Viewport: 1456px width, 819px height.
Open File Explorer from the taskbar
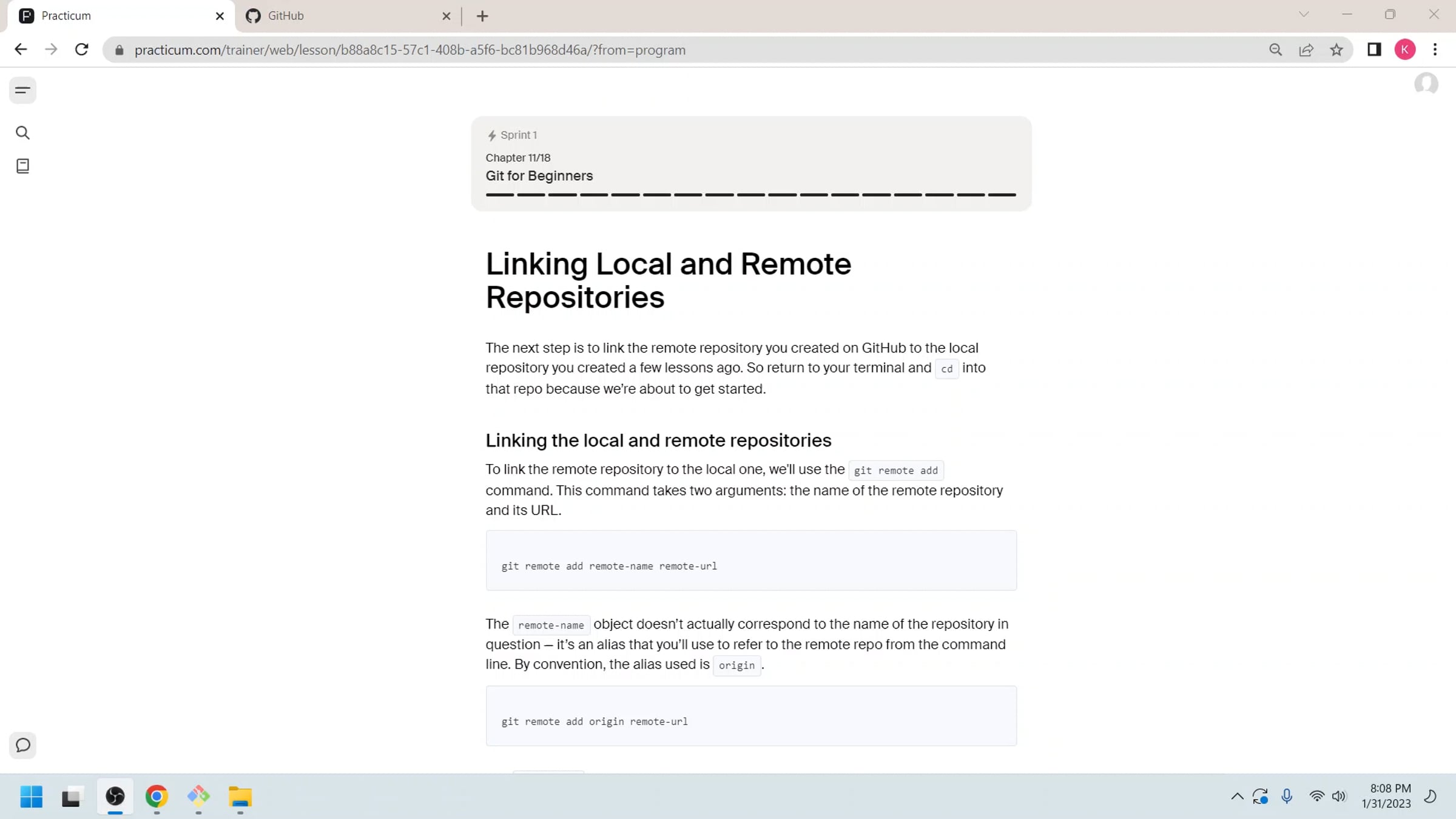(240, 797)
